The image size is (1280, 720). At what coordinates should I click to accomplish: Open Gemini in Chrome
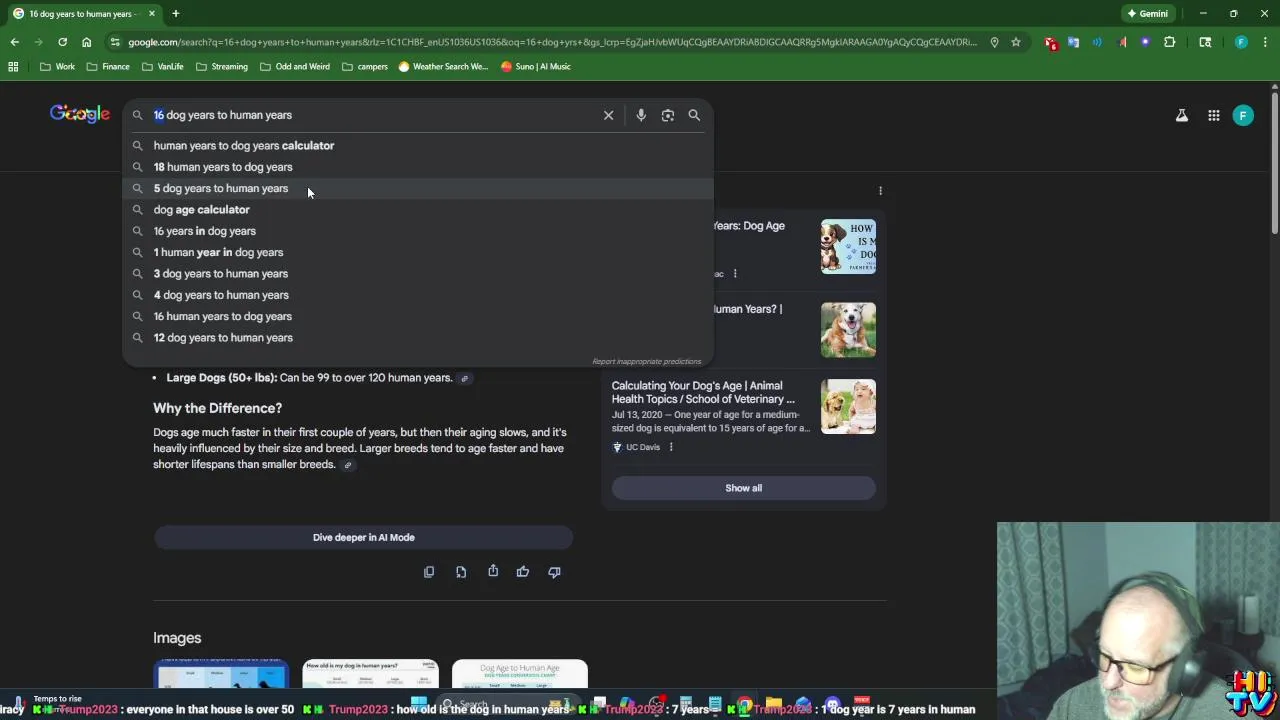click(1146, 13)
